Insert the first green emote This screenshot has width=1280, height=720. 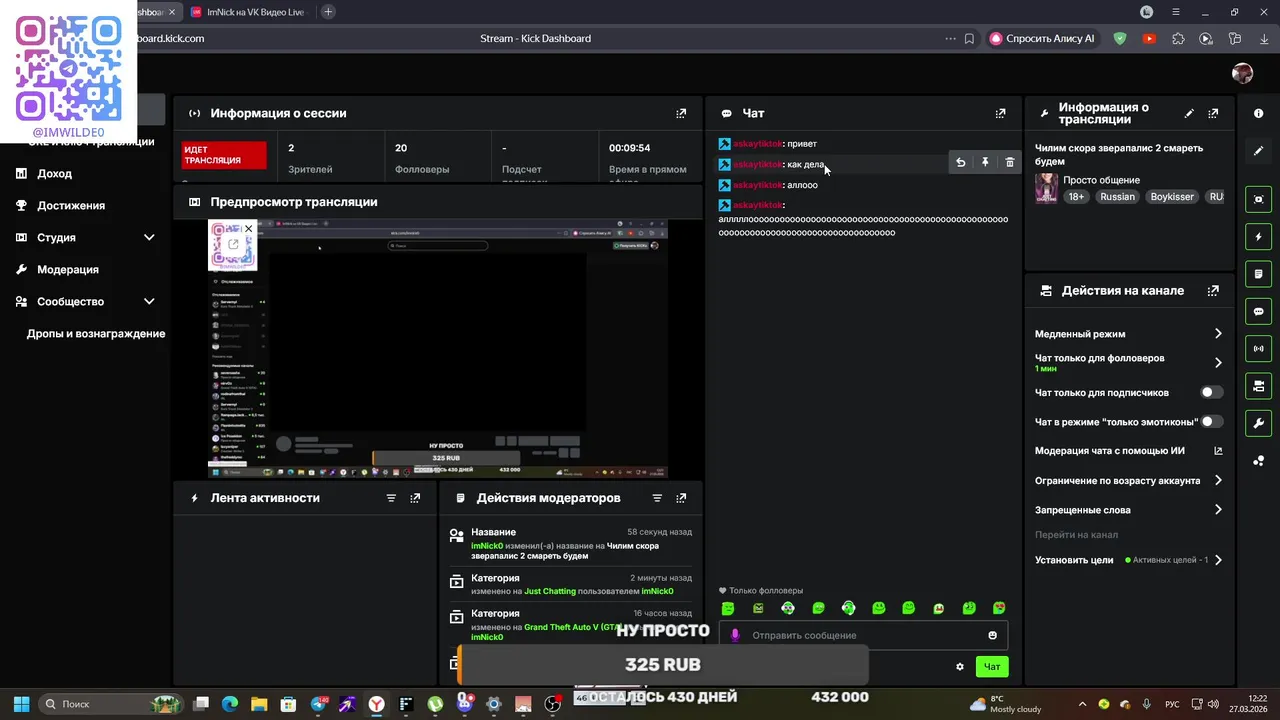[728, 608]
